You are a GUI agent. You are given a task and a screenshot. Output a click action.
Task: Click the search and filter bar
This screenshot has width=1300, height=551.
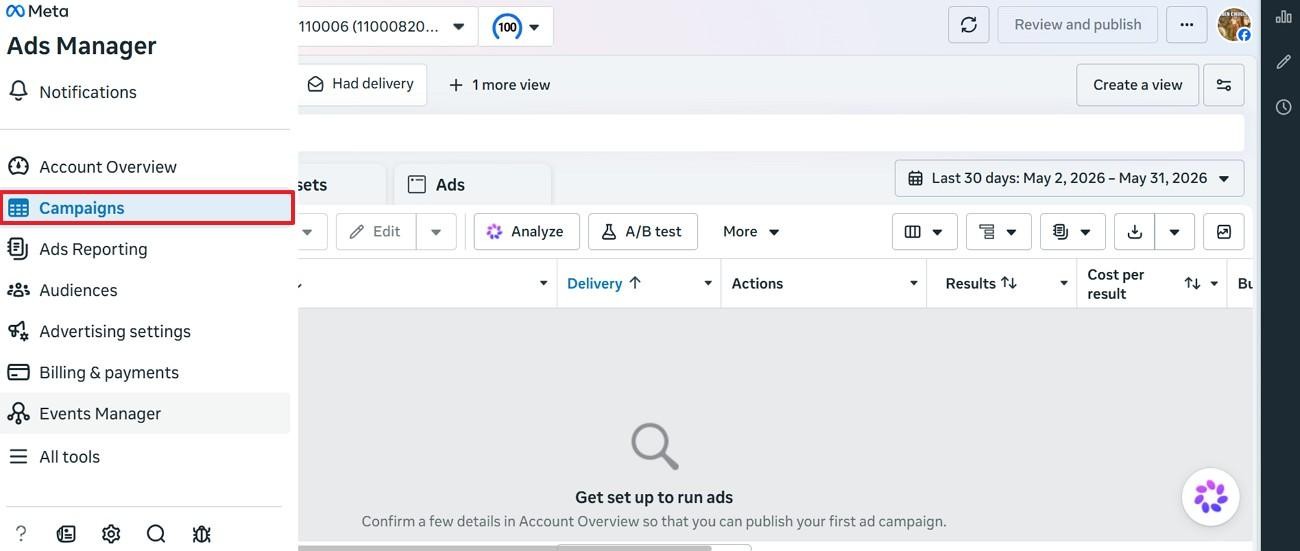771,133
